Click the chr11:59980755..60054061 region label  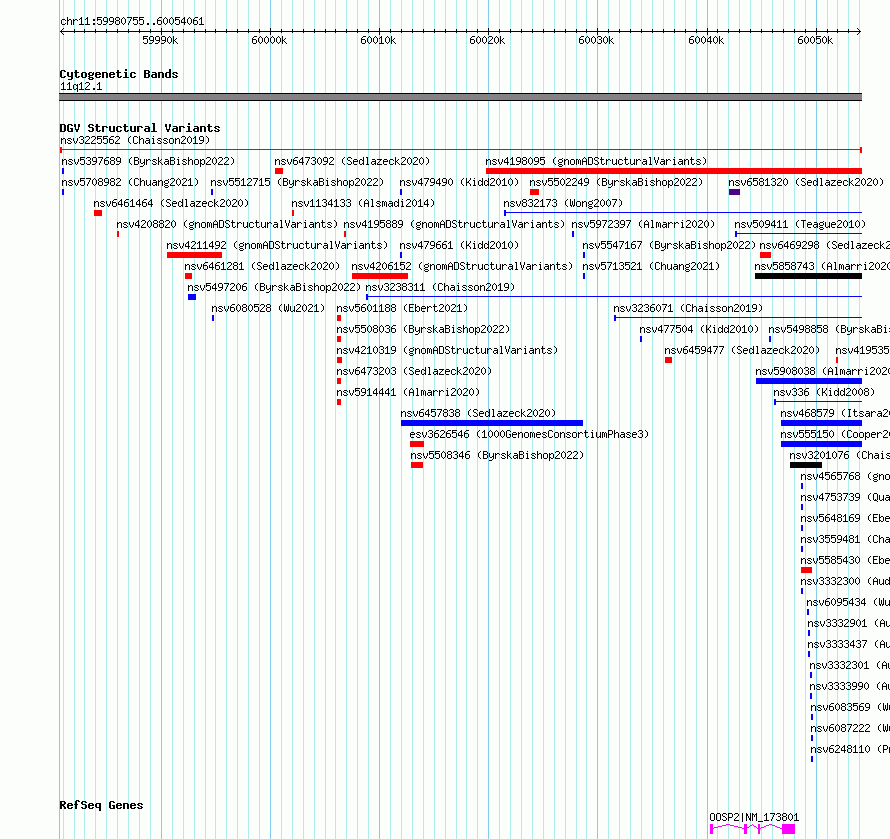(132, 21)
